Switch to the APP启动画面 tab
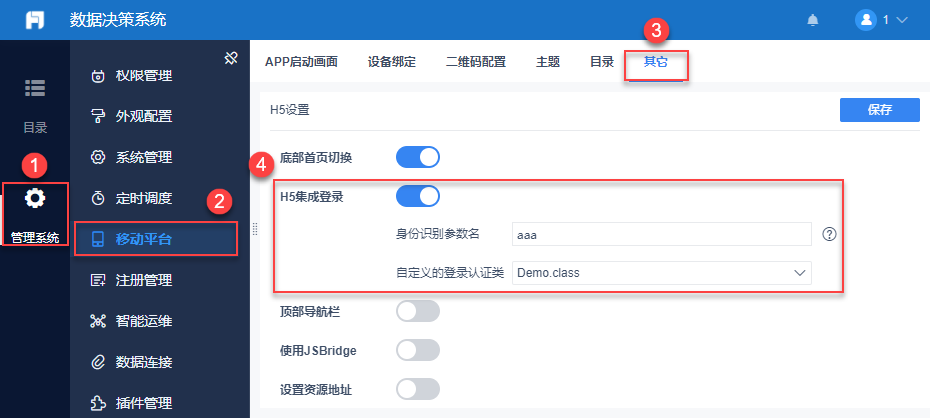 (301, 62)
